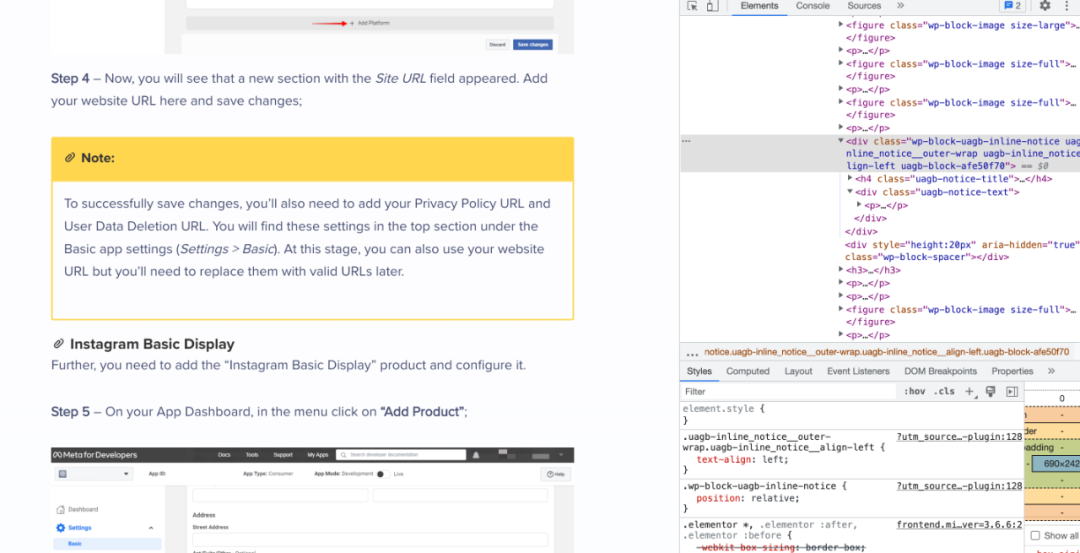Open the frontend.mi…ver=3.6.6:2 source link

(959, 525)
